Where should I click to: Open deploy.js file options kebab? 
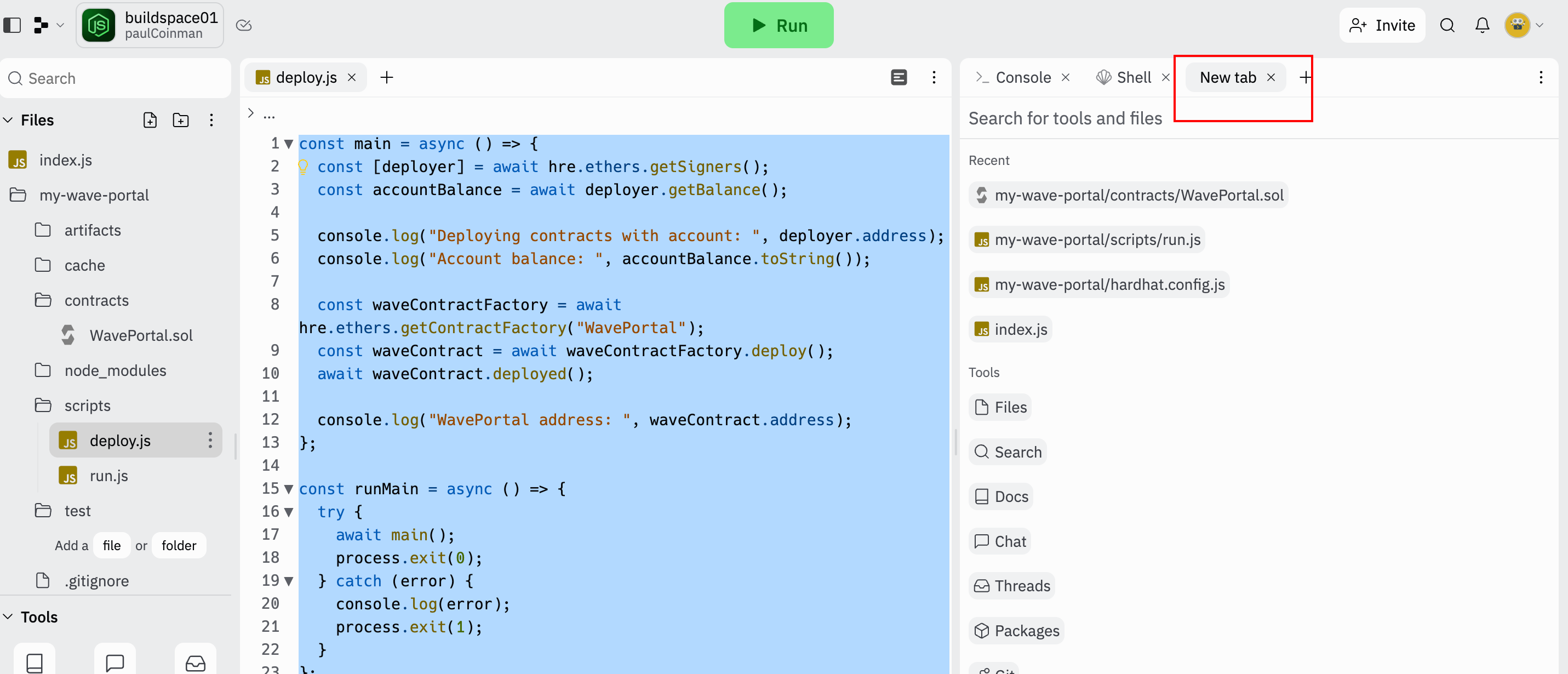(210, 440)
